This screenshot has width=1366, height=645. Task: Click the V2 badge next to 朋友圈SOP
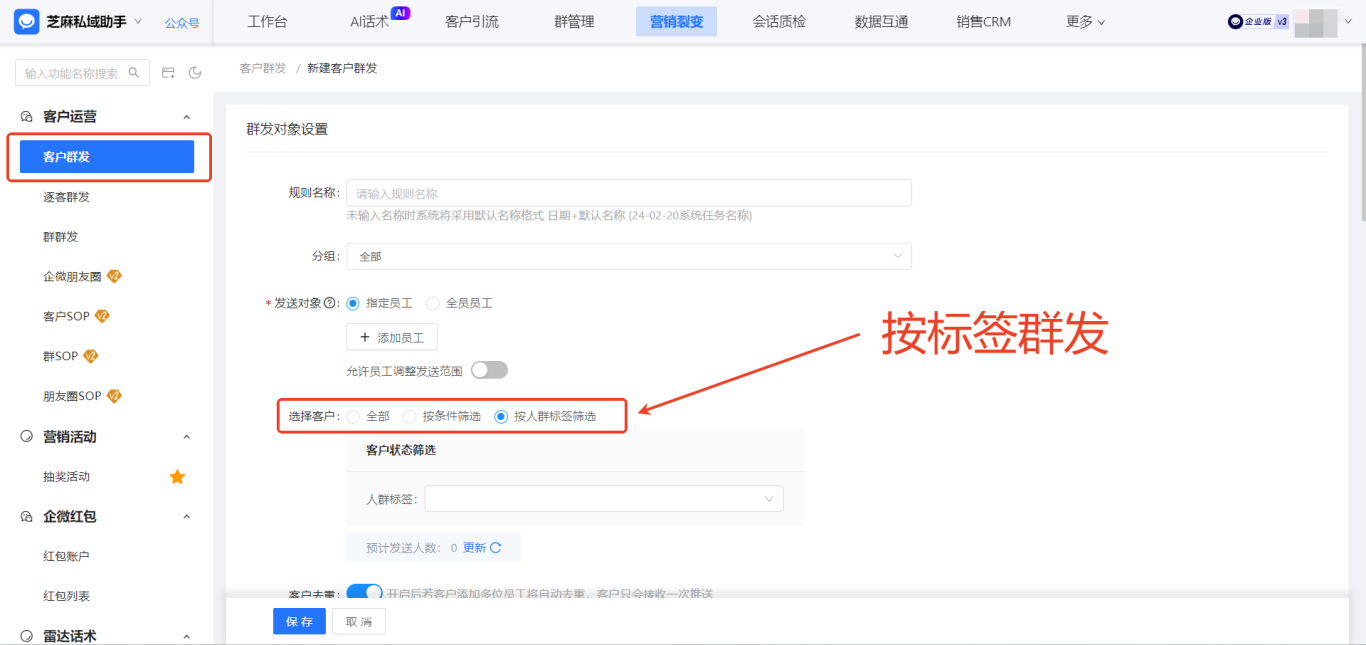pyautogui.click(x=114, y=396)
